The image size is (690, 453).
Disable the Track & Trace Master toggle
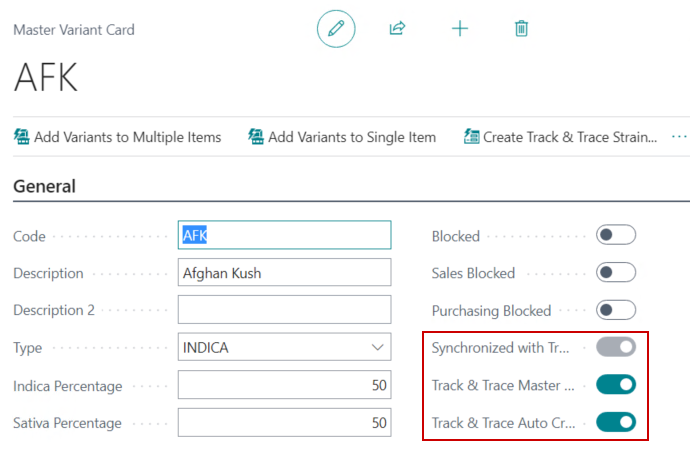(x=615, y=385)
